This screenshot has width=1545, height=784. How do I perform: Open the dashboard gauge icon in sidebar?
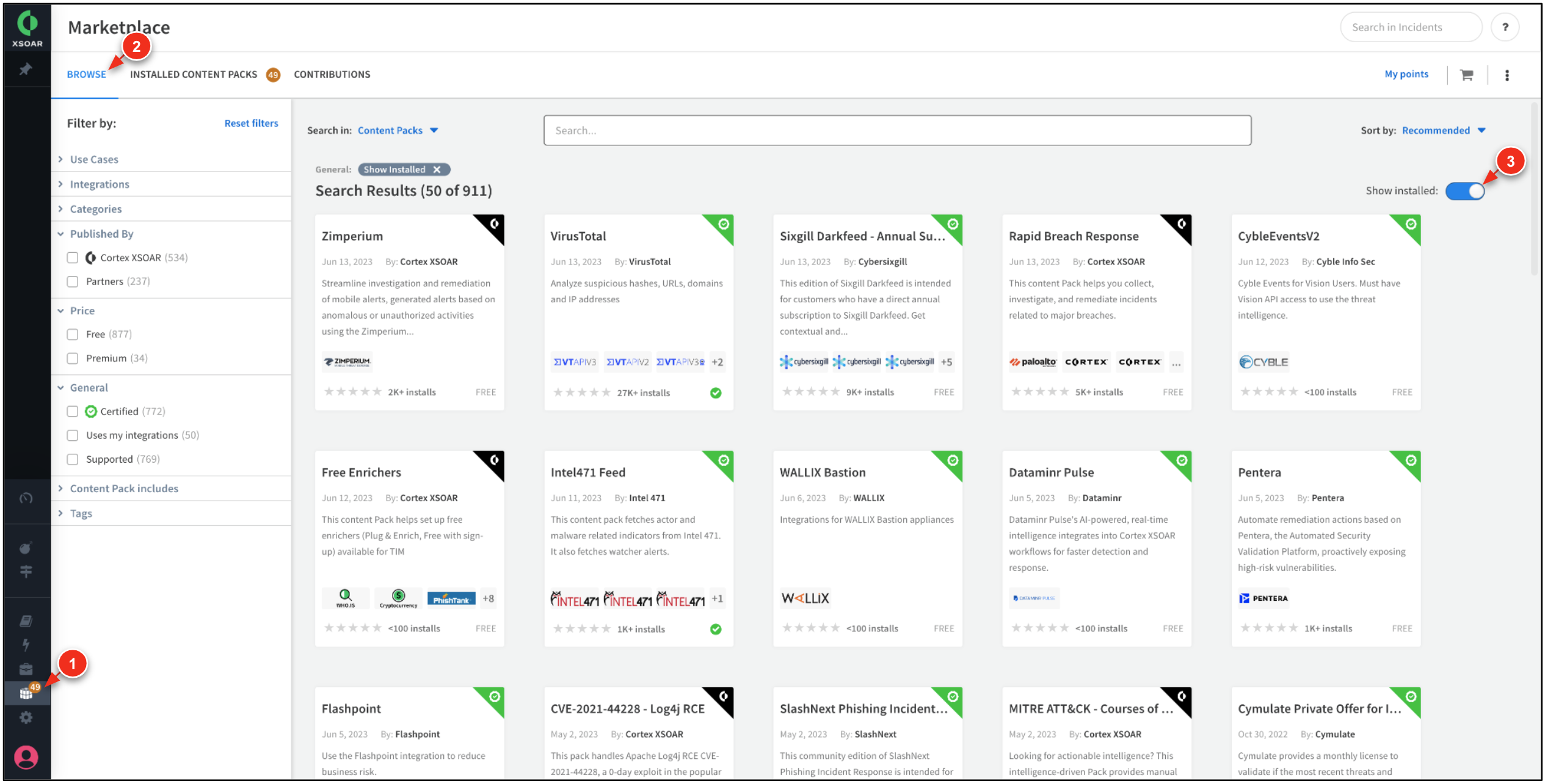[x=26, y=498]
